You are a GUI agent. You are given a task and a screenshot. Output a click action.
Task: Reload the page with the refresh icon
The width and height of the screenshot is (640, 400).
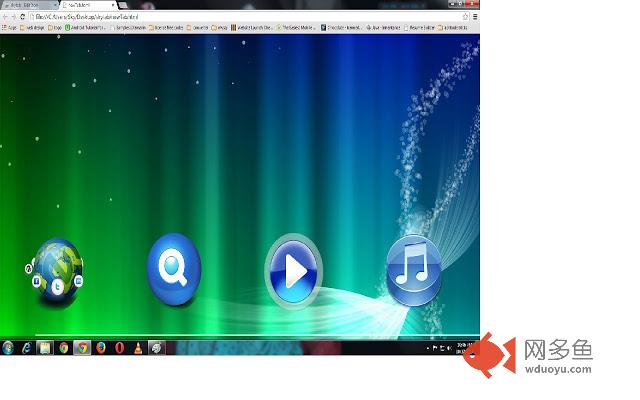[22, 17]
